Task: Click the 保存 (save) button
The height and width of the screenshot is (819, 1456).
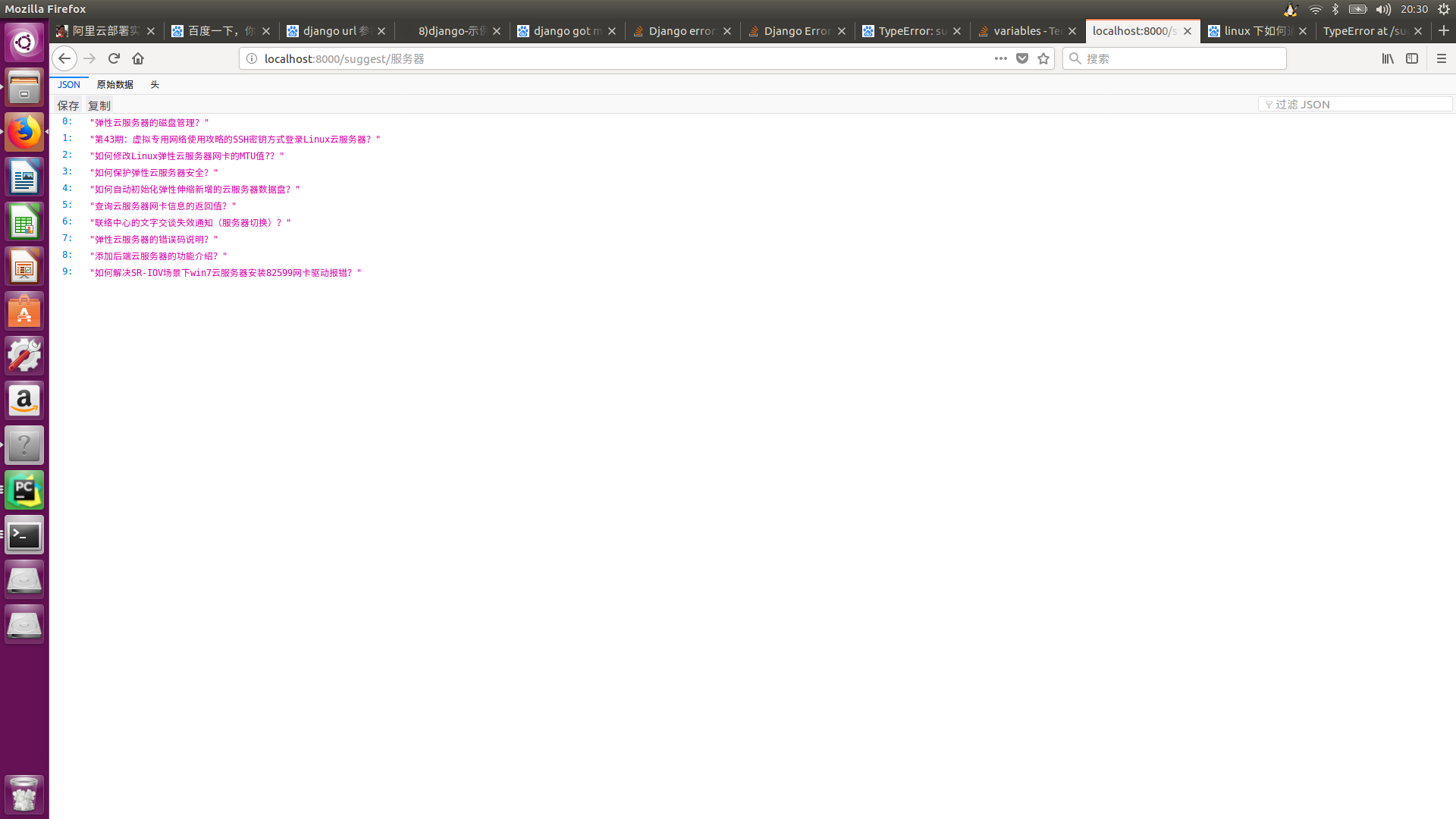Action: coord(68,105)
